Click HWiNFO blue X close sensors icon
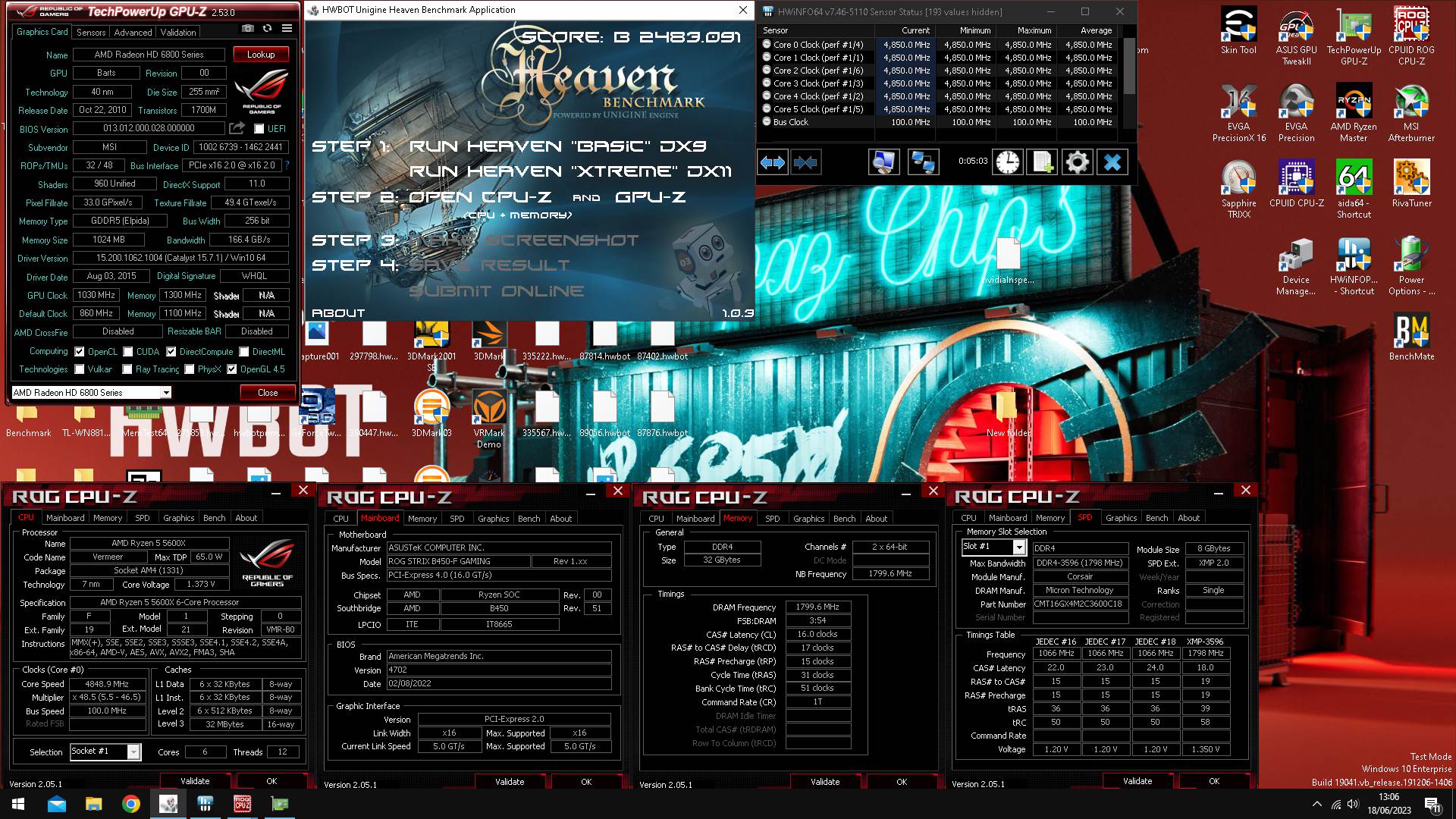1456x819 pixels. pyautogui.click(x=1112, y=162)
